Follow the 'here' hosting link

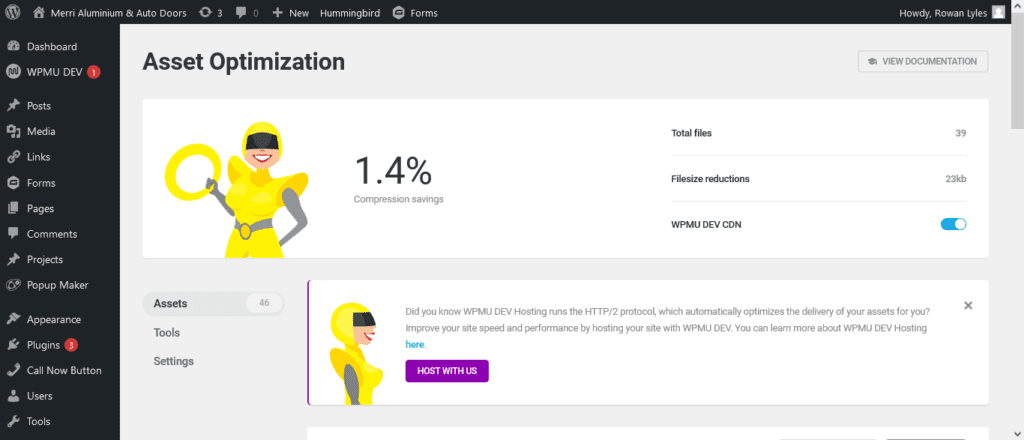coord(416,344)
